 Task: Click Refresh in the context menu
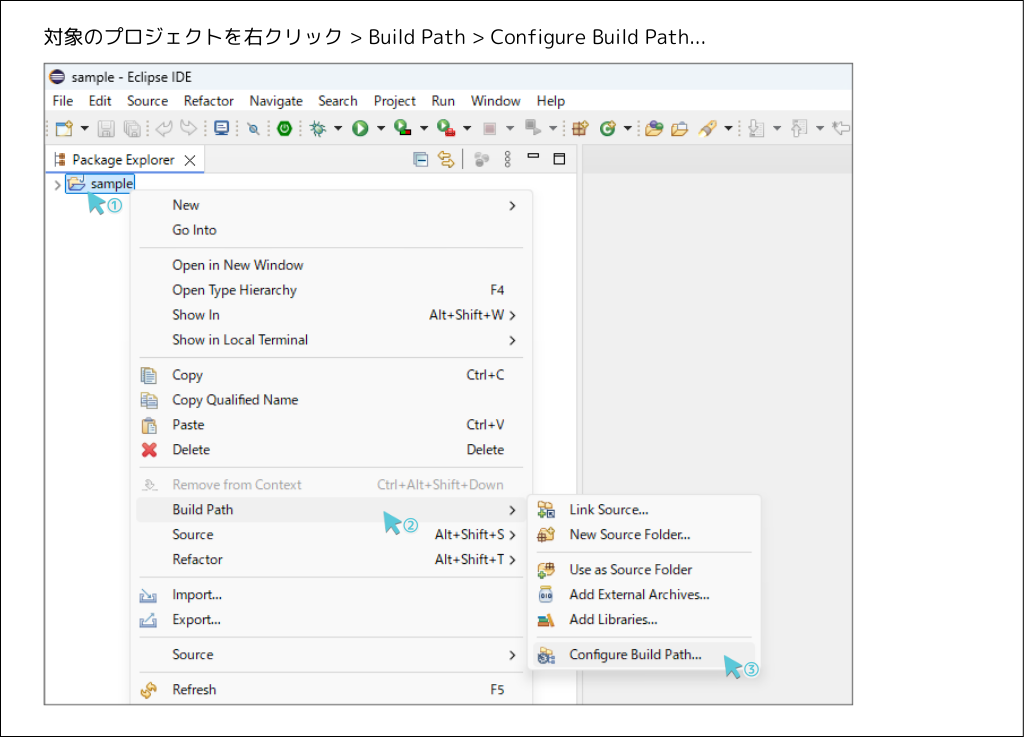pos(331,690)
